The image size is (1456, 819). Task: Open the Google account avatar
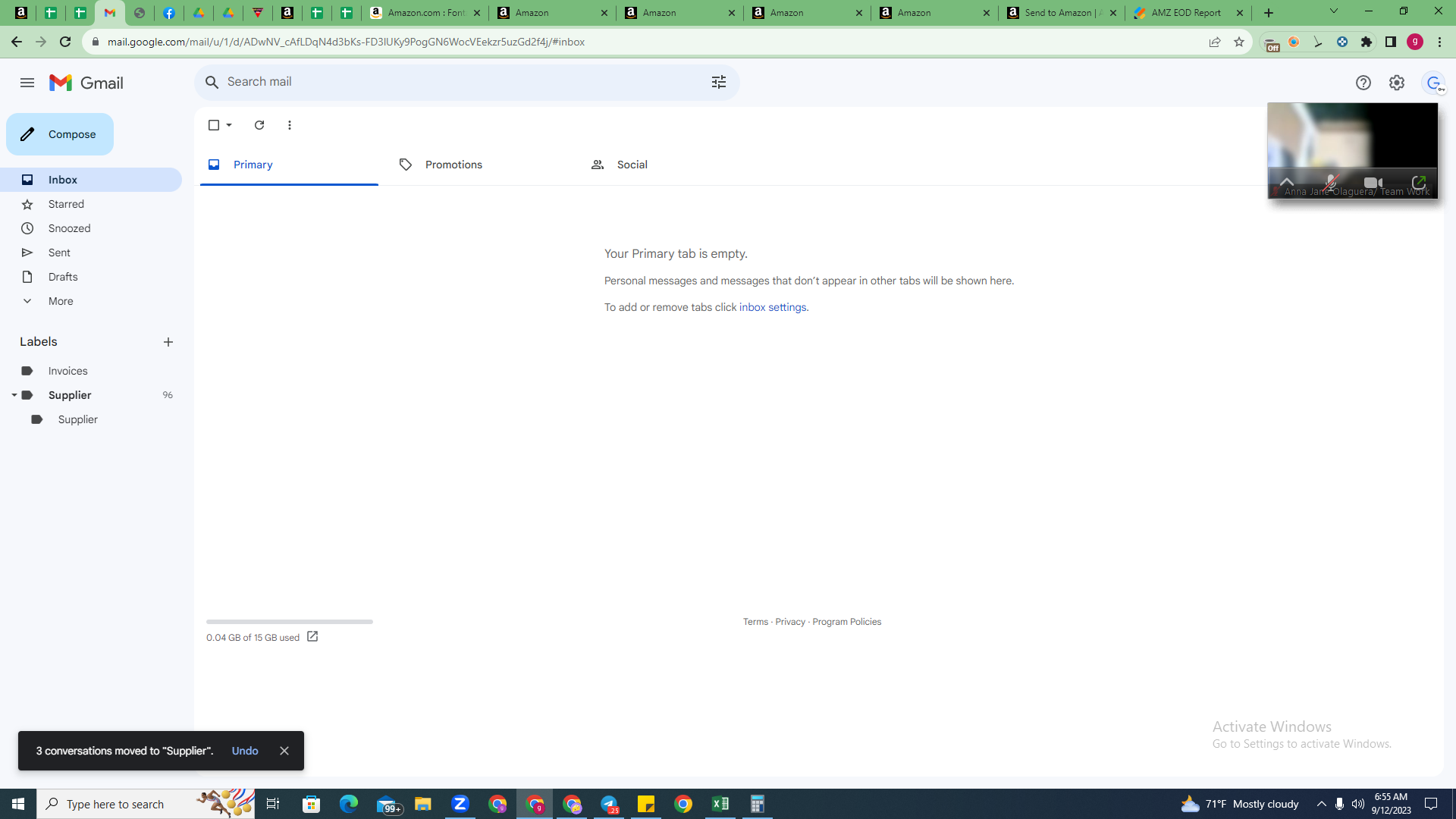(1433, 83)
